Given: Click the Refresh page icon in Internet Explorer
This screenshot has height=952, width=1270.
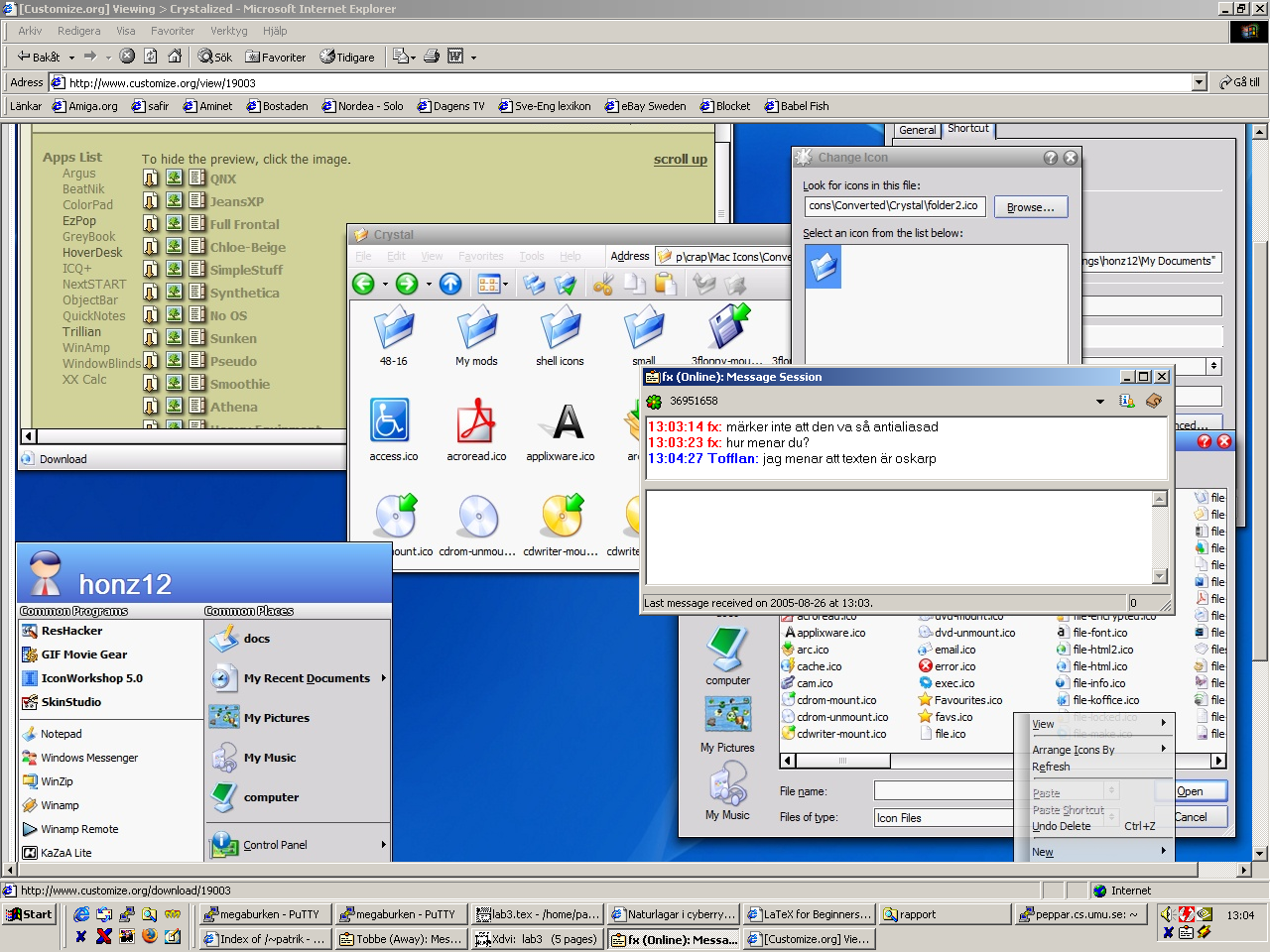Looking at the screenshot, I should [x=151, y=57].
